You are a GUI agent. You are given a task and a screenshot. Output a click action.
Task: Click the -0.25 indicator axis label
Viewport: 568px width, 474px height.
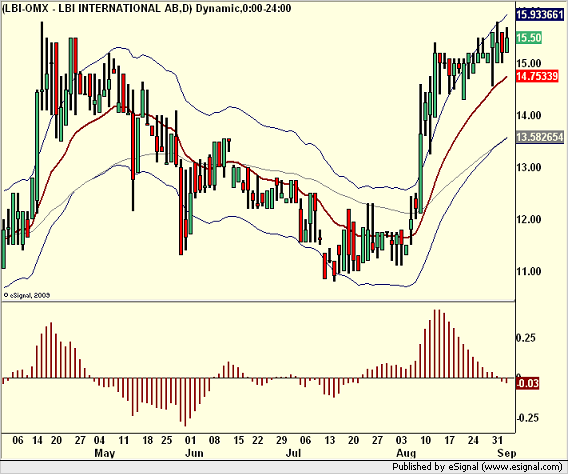pos(527,418)
